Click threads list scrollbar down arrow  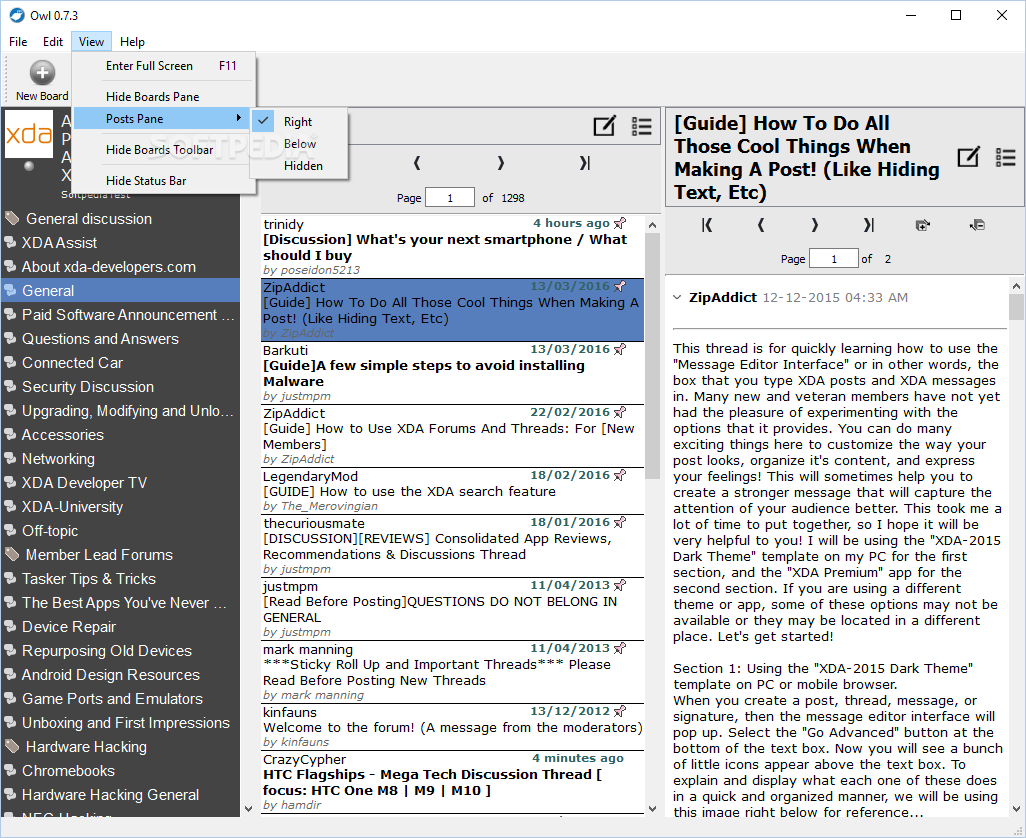pyautogui.click(x=652, y=809)
